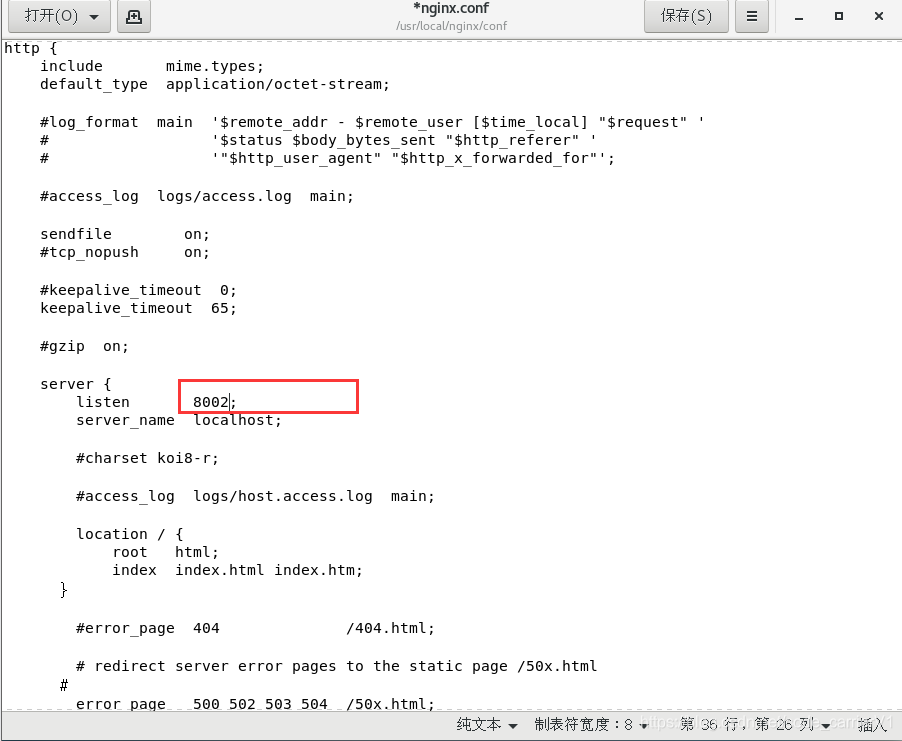The height and width of the screenshot is (741, 902).
Task: Open the line and column position dropdown
Action: (754, 724)
